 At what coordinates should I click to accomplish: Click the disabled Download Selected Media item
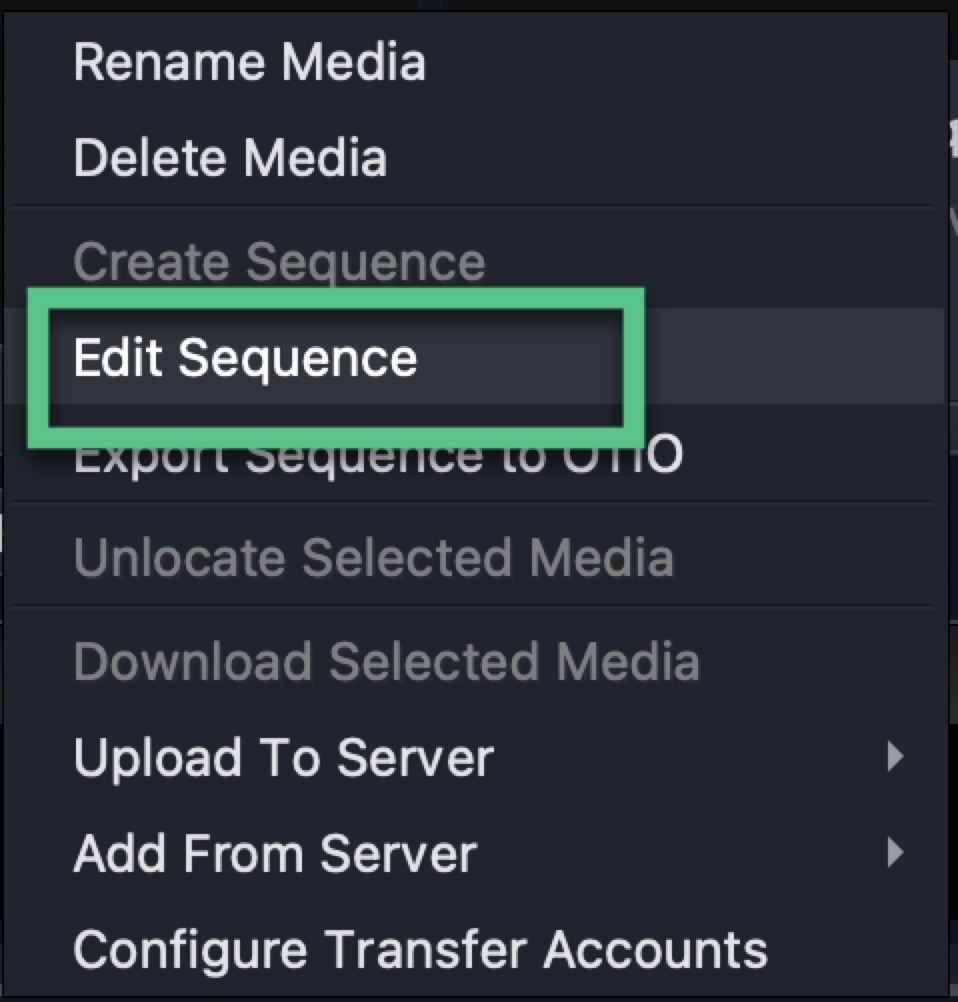386,661
